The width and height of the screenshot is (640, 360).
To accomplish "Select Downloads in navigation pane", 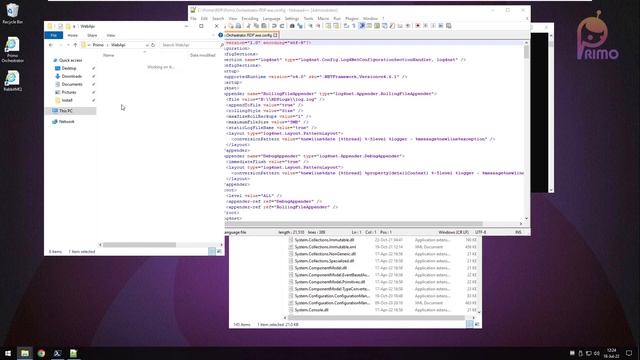I will pos(71,76).
